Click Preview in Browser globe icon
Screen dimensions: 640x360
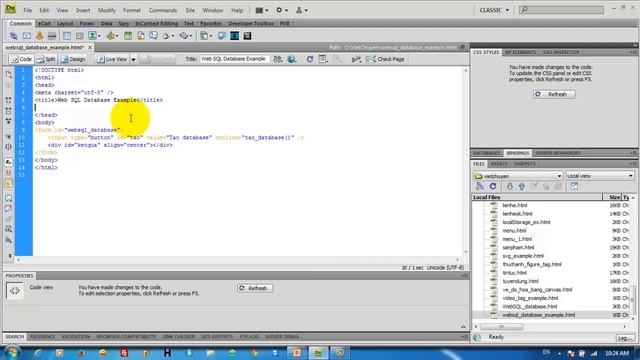(292, 59)
